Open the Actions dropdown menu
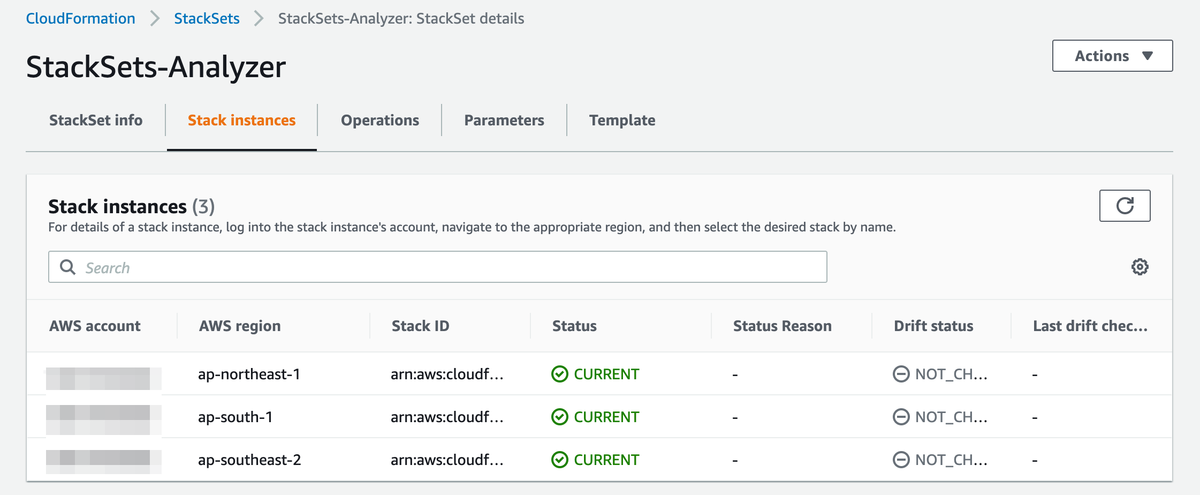The image size is (1200, 495). pos(1112,56)
